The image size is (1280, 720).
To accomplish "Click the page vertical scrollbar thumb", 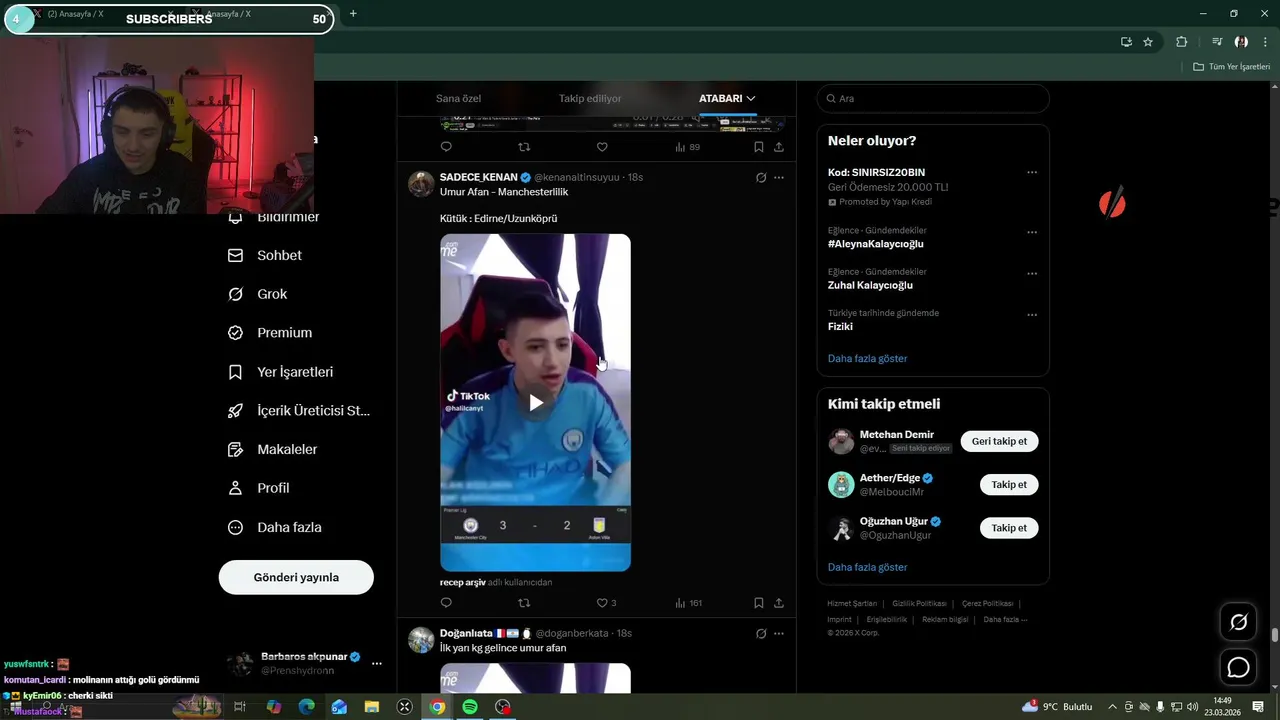I will 1275,635.
